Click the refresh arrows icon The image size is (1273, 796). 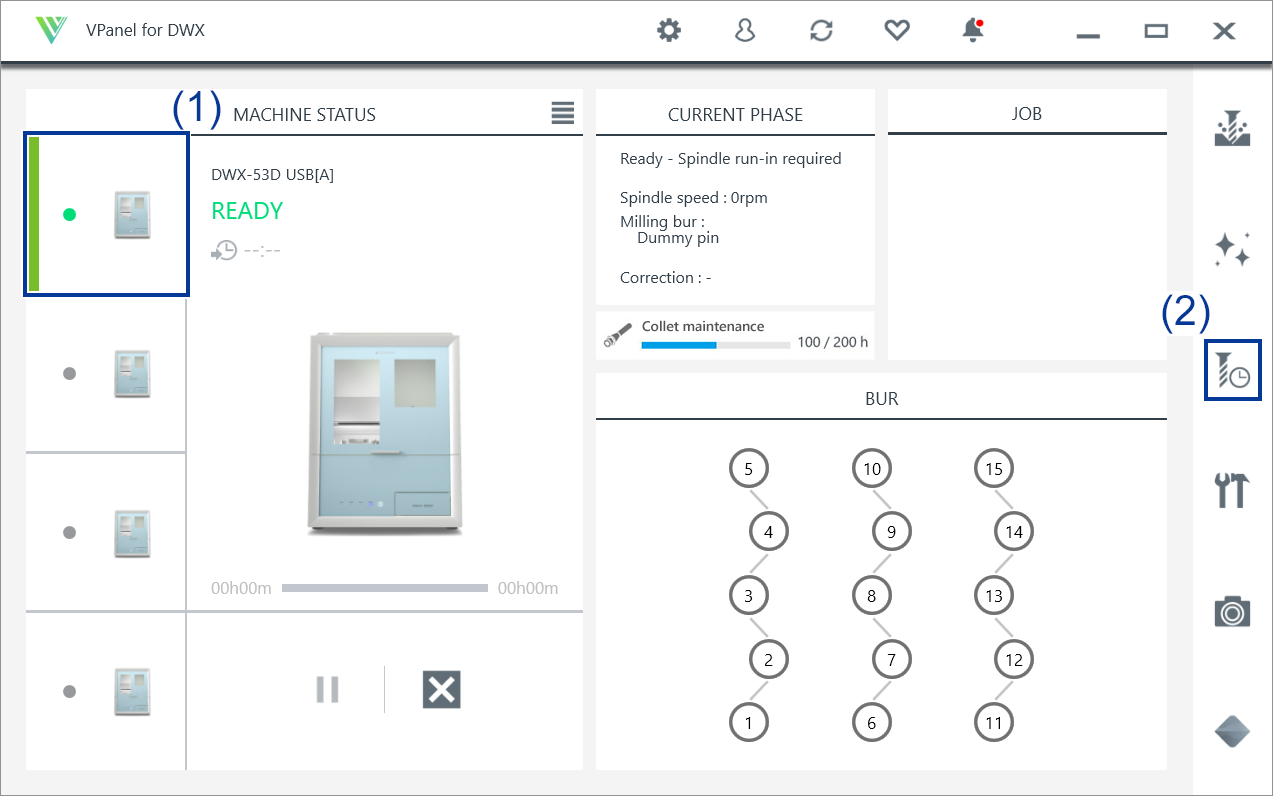(x=821, y=31)
